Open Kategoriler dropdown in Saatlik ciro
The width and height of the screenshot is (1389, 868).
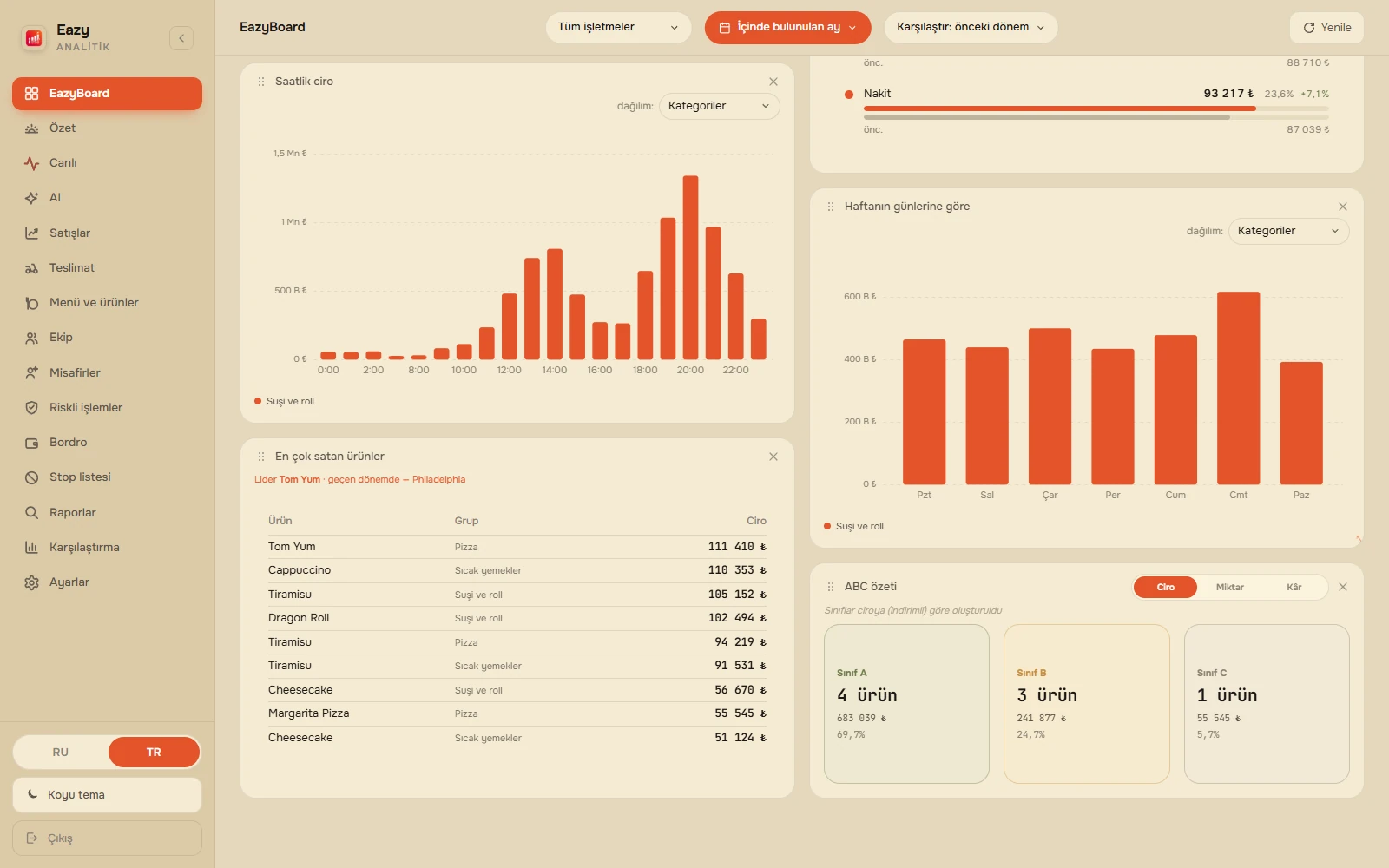click(x=719, y=106)
